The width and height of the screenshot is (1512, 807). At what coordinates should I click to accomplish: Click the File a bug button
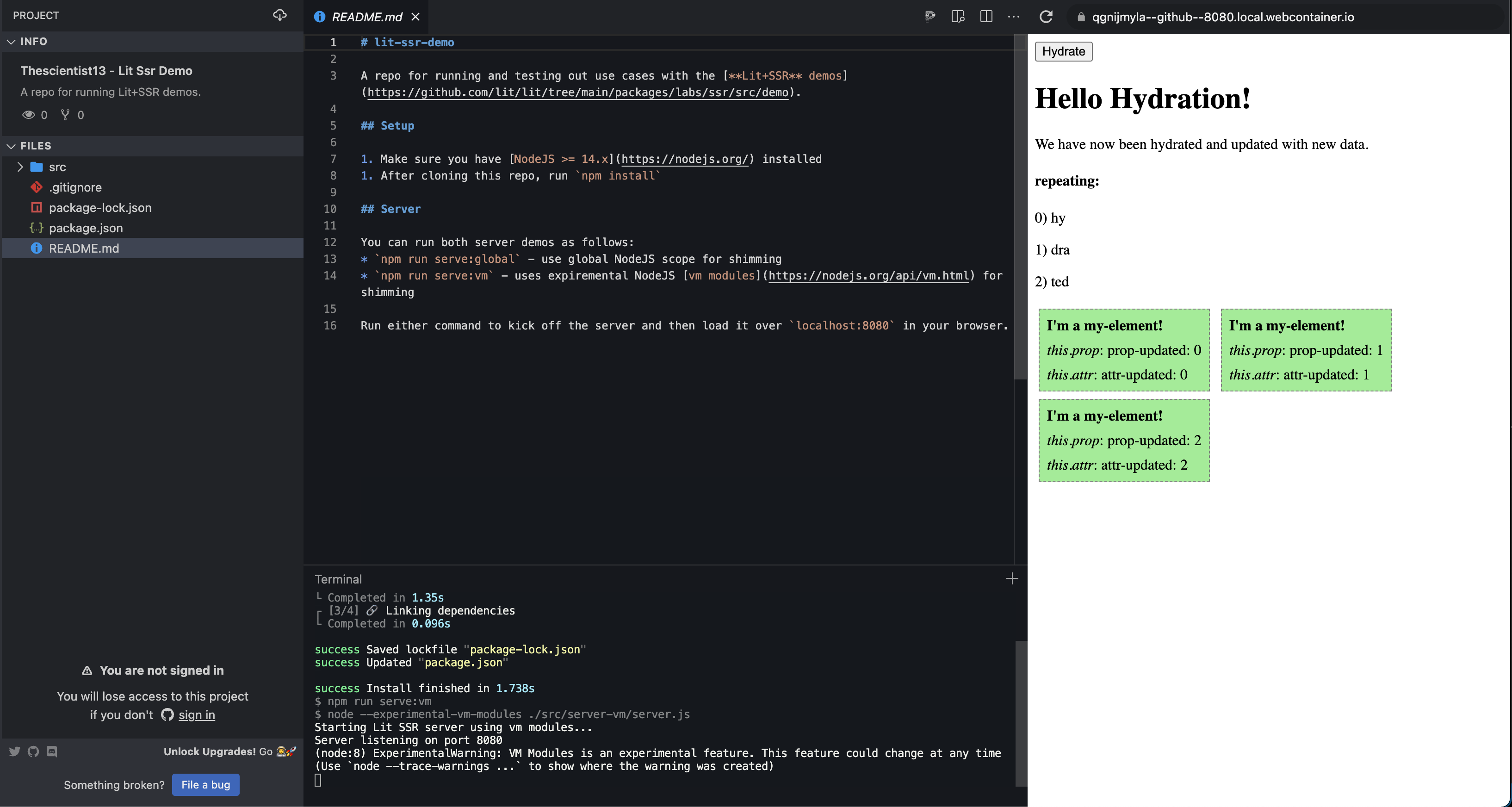click(205, 785)
